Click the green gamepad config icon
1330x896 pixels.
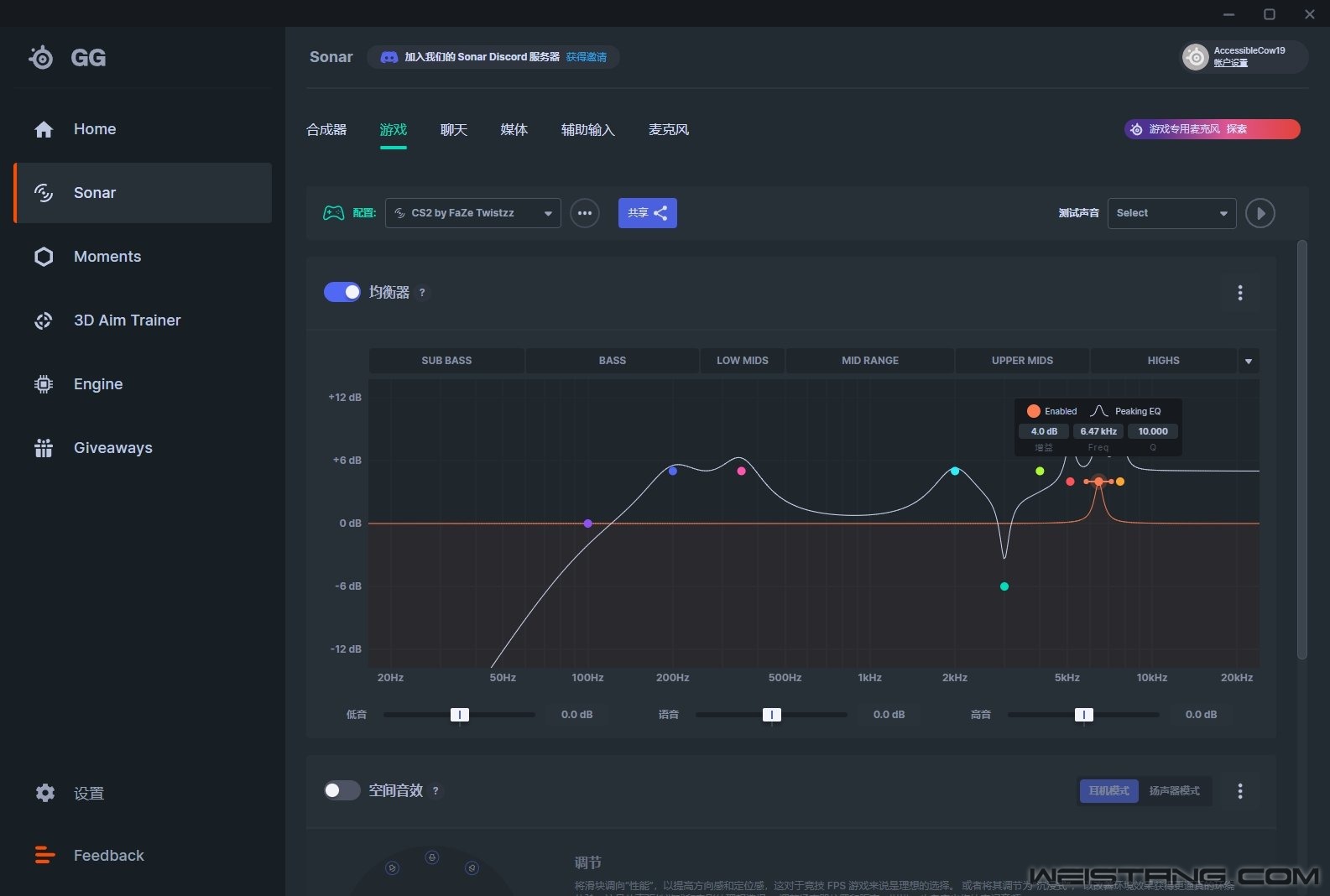point(334,213)
